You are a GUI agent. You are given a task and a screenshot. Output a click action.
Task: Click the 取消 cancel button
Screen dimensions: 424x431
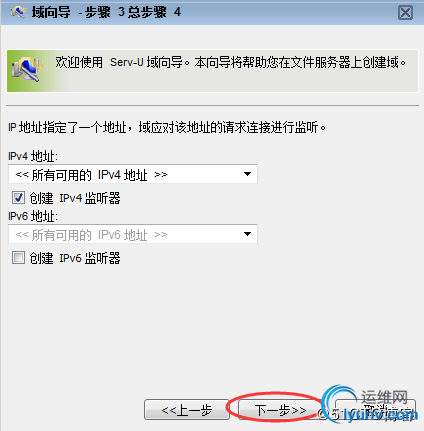click(x=375, y=409)
